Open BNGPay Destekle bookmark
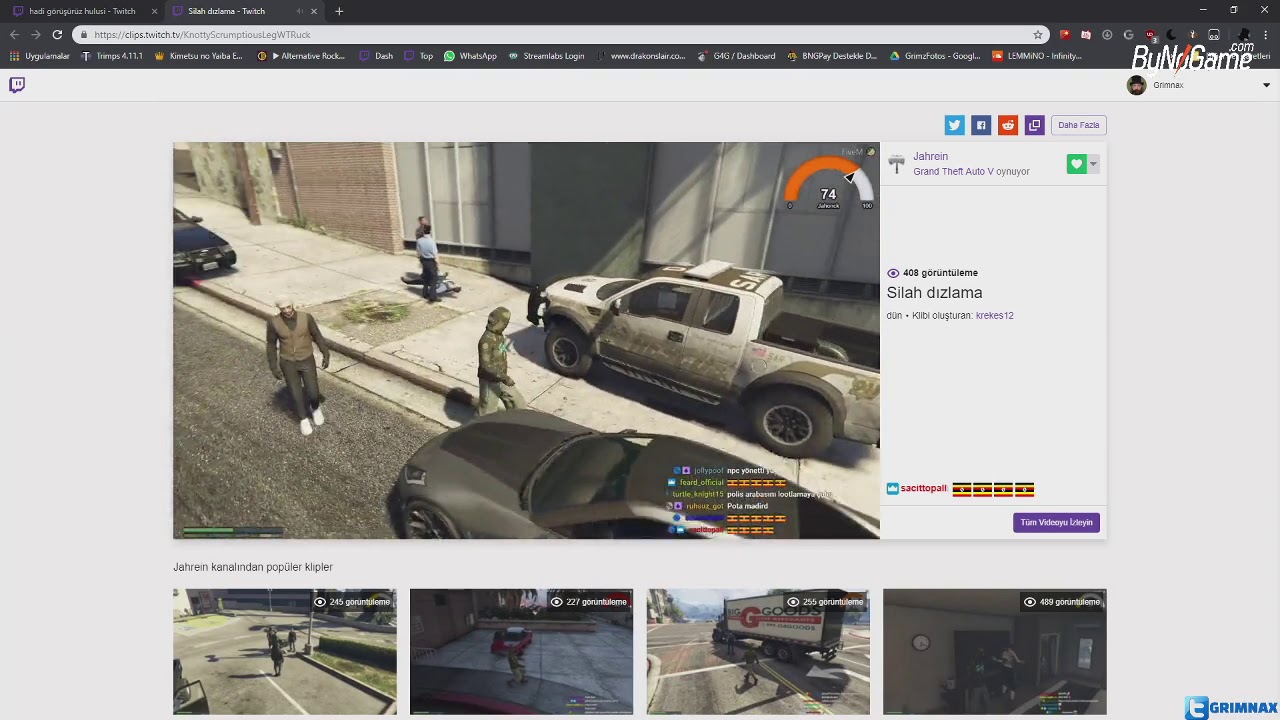 pyautogui.click(x=832, y=56)
